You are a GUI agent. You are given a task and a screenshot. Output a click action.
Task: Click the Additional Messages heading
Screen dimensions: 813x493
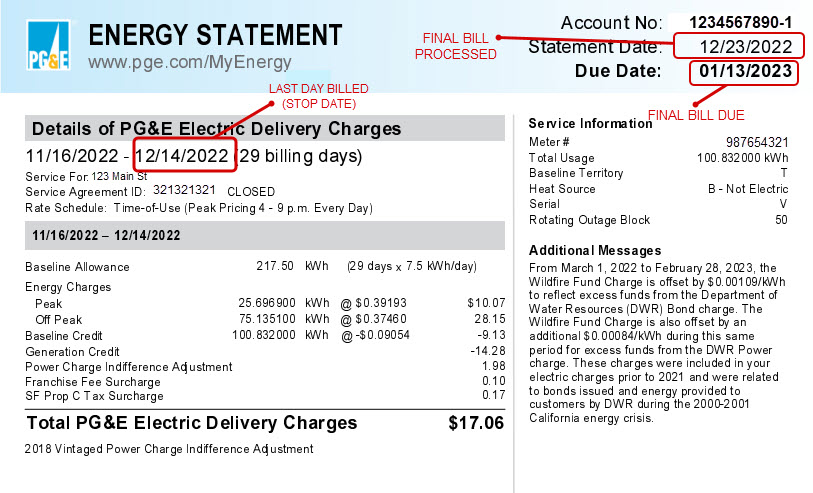(595, 250)
